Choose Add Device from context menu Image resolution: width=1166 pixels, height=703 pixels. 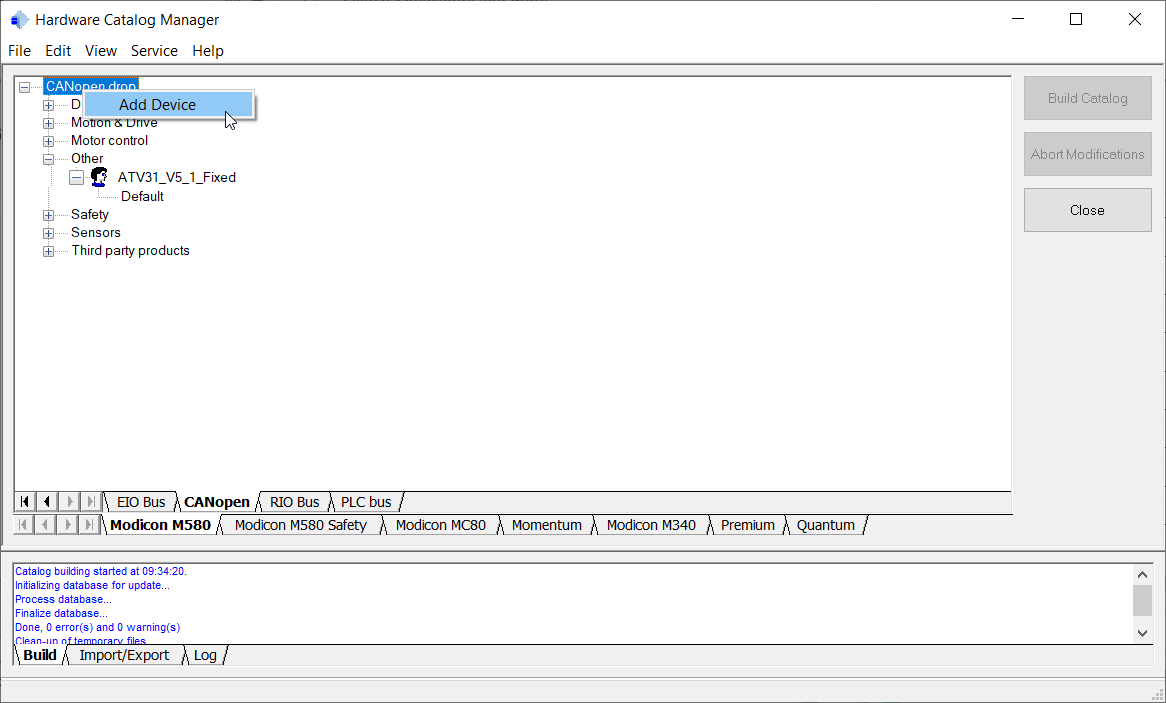click(168, 105)
